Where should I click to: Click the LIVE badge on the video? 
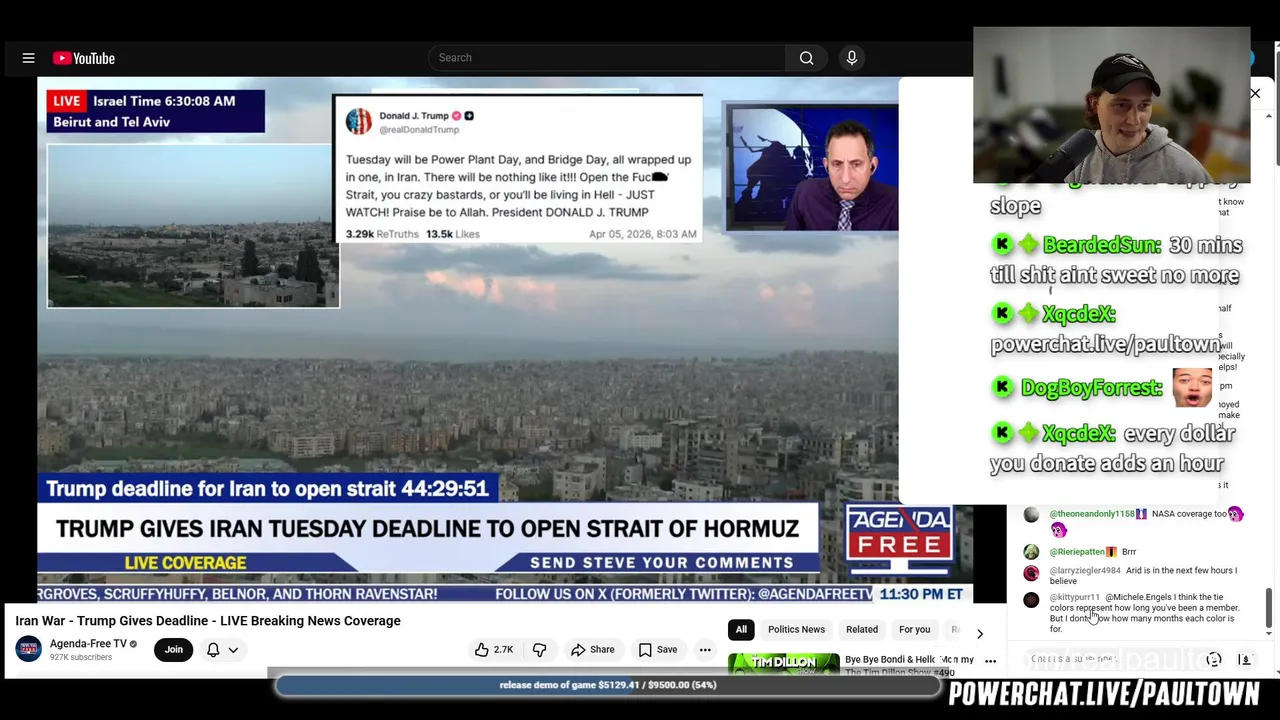[x=67, y=101]
